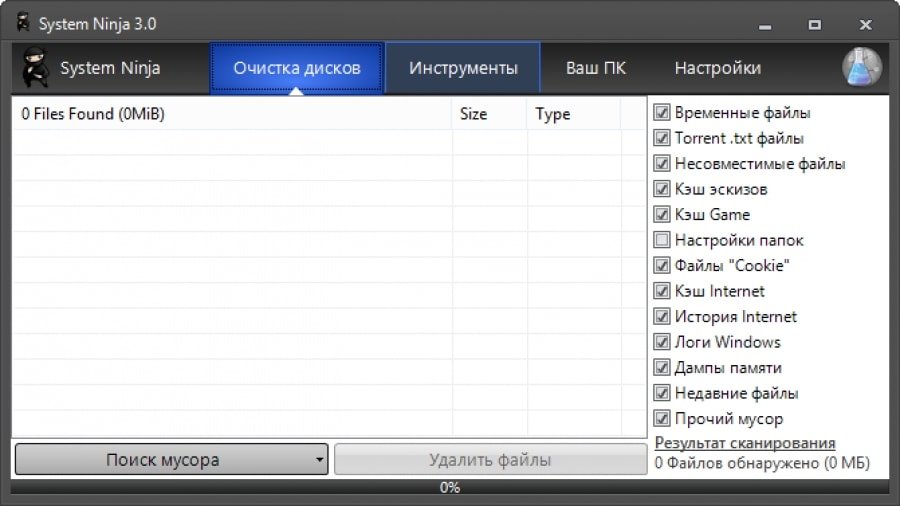
Task: Uncheck the Временные файлы checkbox
Action: [661, 113]
